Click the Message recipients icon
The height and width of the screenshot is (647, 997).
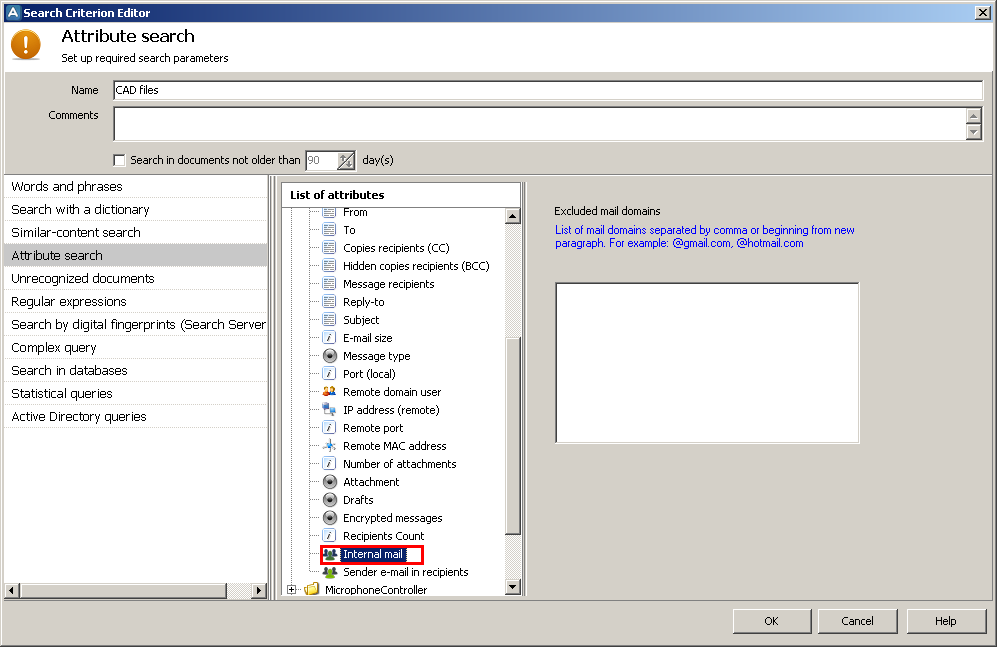point(329,283)
